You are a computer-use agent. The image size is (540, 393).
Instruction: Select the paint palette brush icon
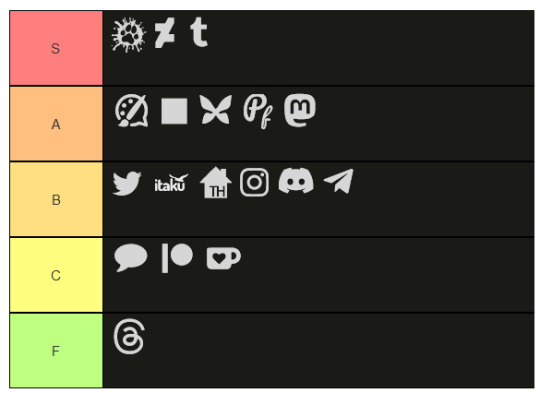(x=132, y=111)
